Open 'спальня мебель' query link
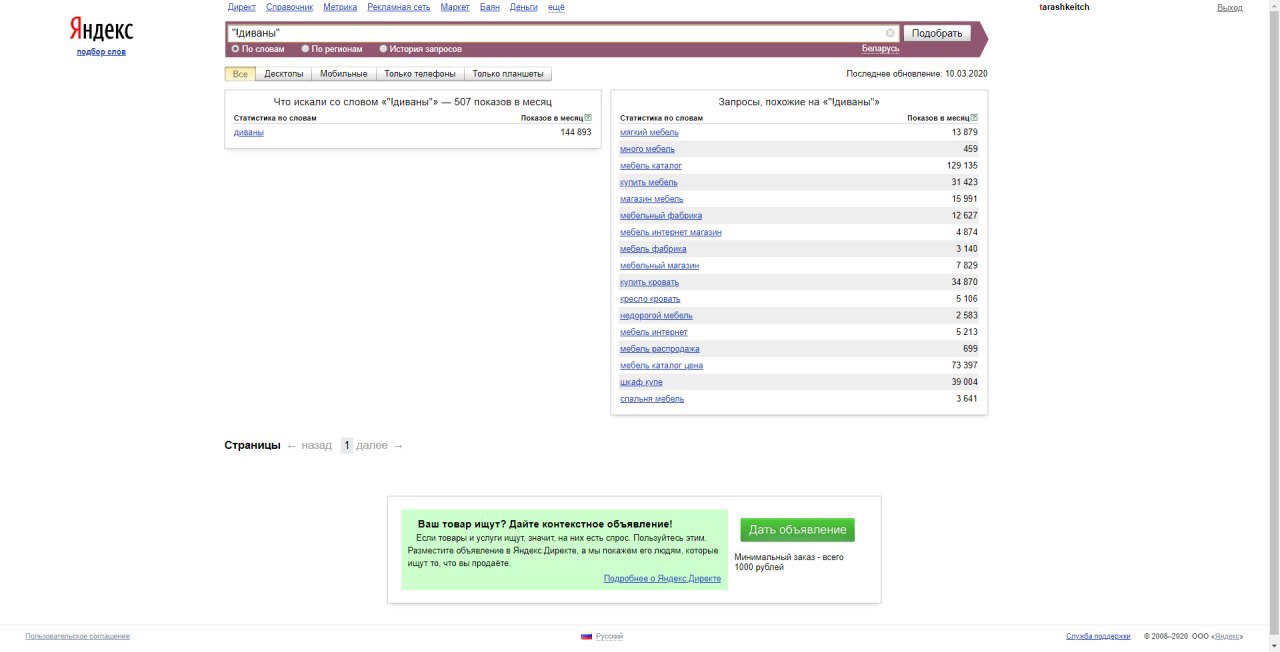This screenshot has width=1280, height=652. (652, 399)
